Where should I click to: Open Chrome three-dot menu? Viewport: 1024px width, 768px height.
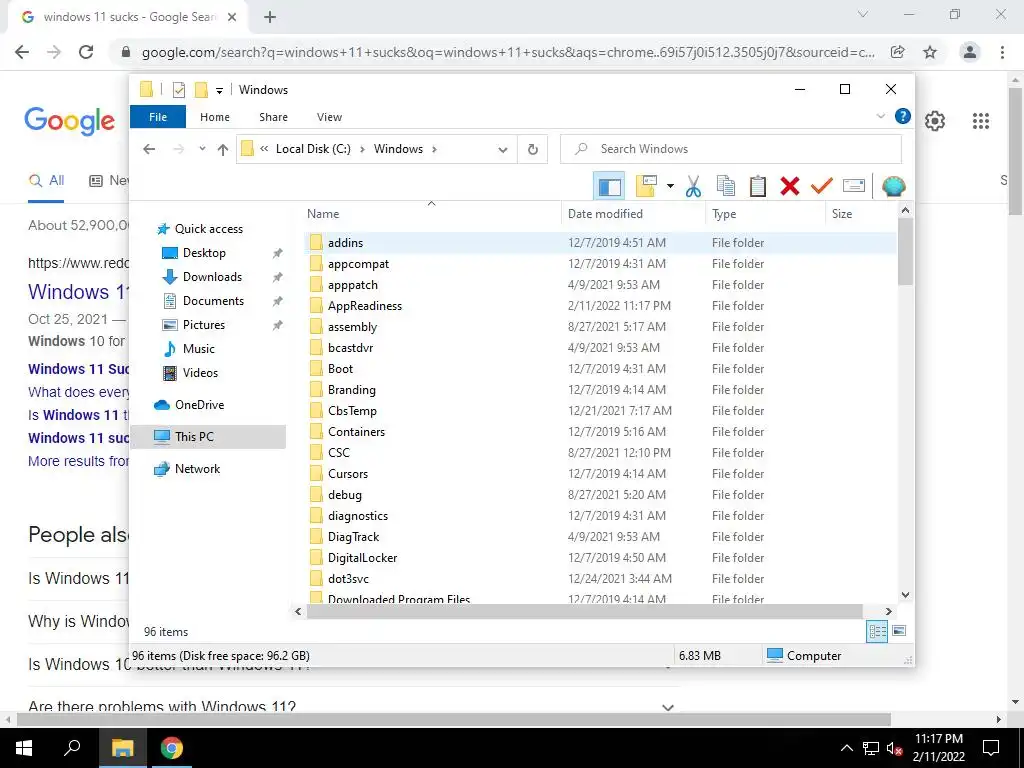[x=1002, y=52]
